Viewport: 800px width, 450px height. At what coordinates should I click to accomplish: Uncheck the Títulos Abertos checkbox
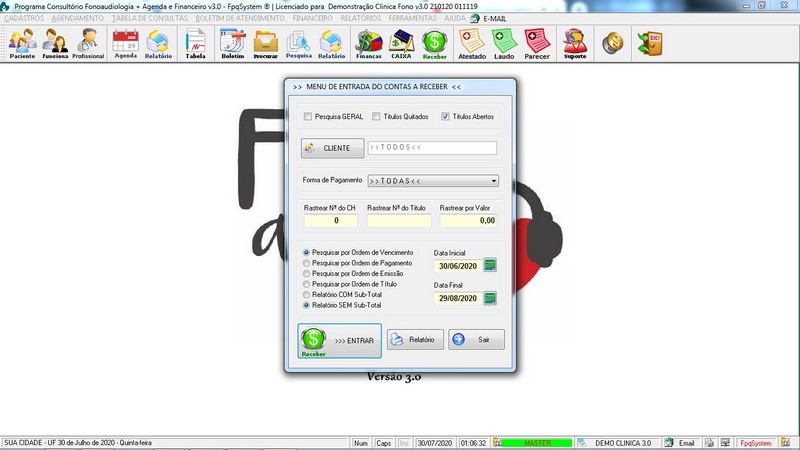click(446, 117)
